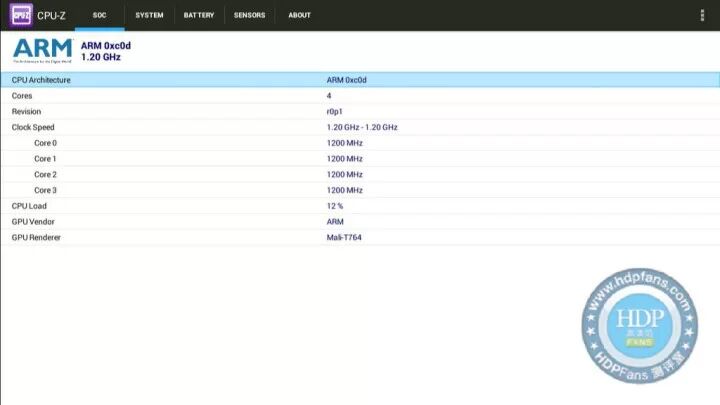Click the CPU-Z title text
Viewport: 720px width, 405px height.
coord(51,16)
